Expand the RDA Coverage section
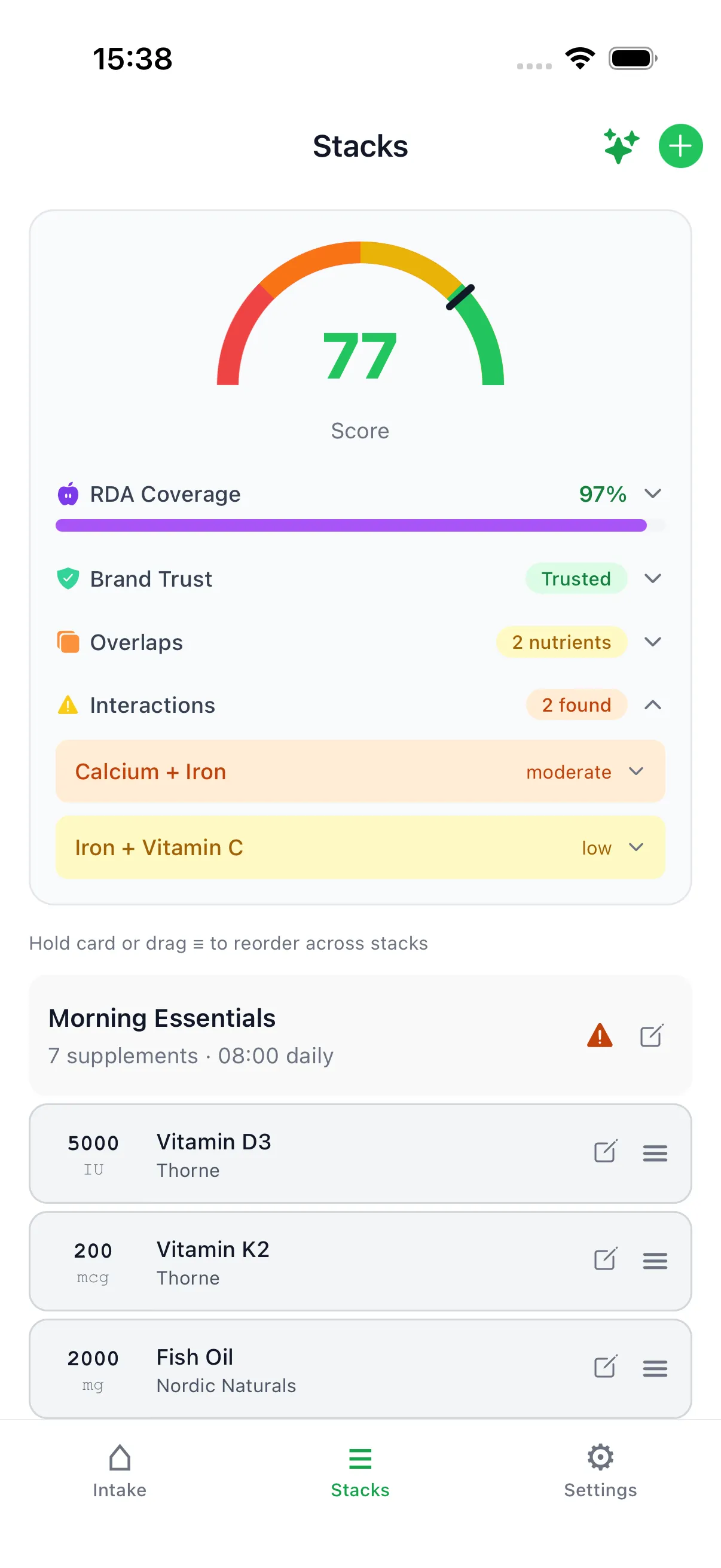 (653, 493)
